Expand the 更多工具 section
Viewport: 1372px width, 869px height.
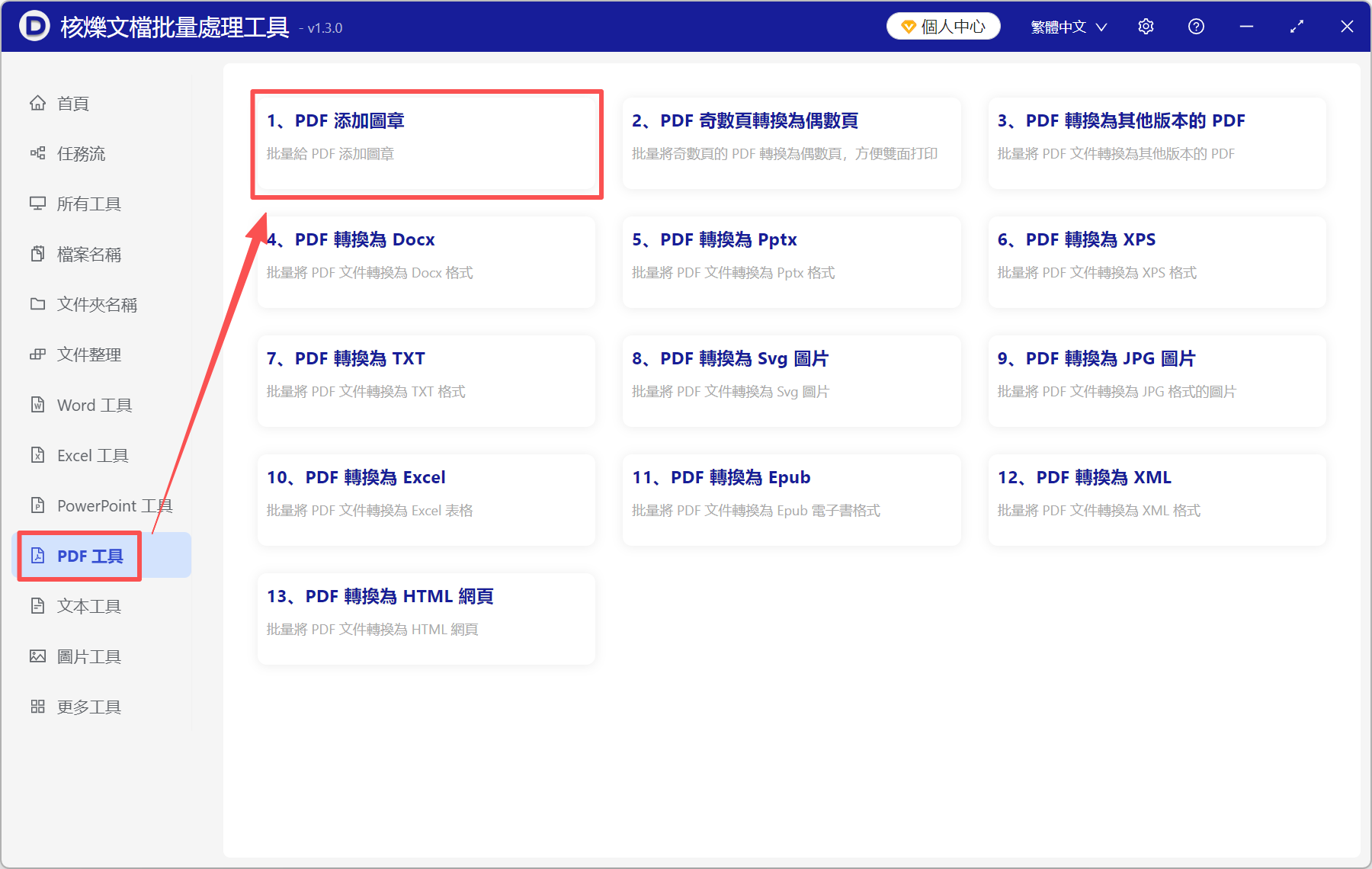[x=88, y=706]
